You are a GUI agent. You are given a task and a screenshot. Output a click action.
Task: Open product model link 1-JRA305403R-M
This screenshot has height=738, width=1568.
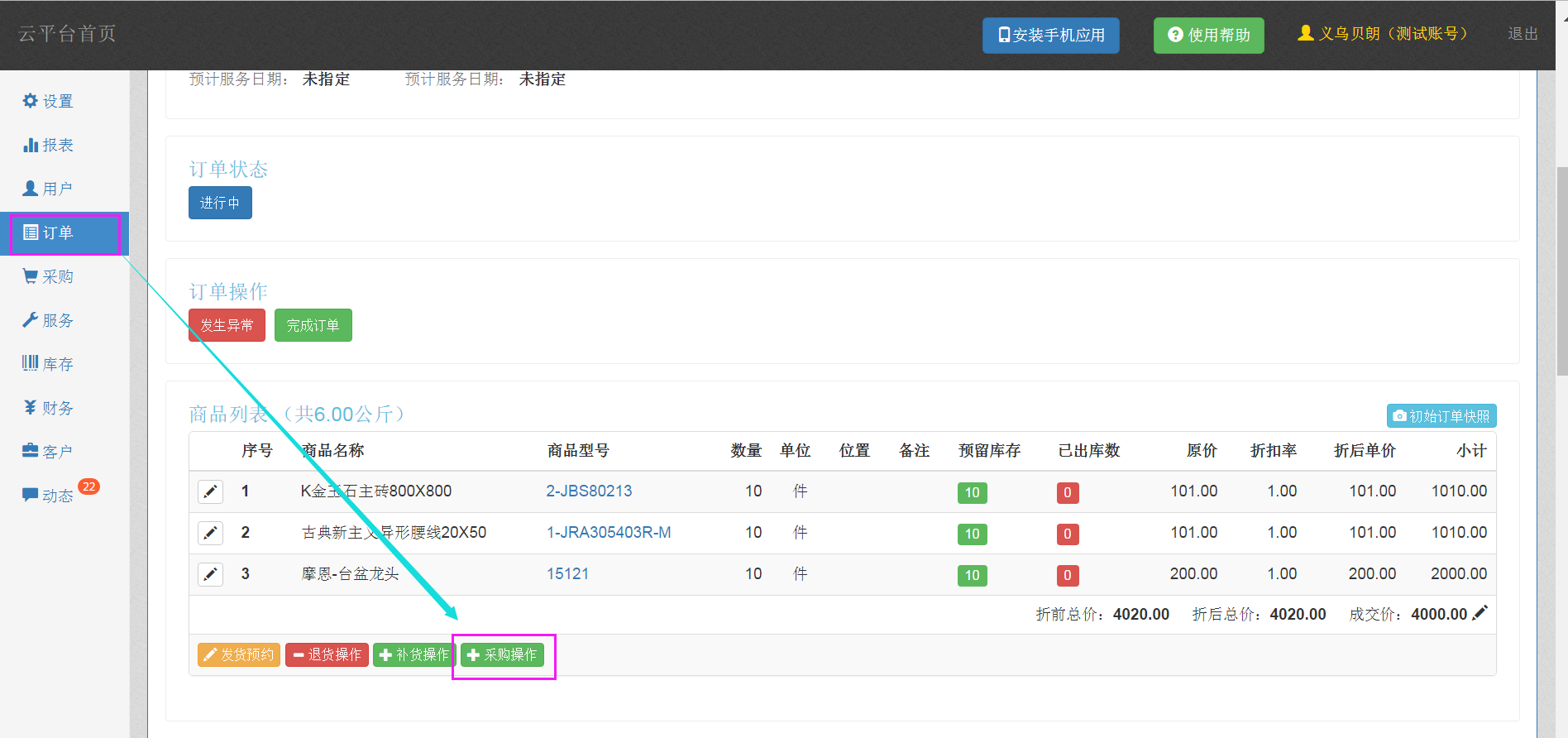pos(609,532)
